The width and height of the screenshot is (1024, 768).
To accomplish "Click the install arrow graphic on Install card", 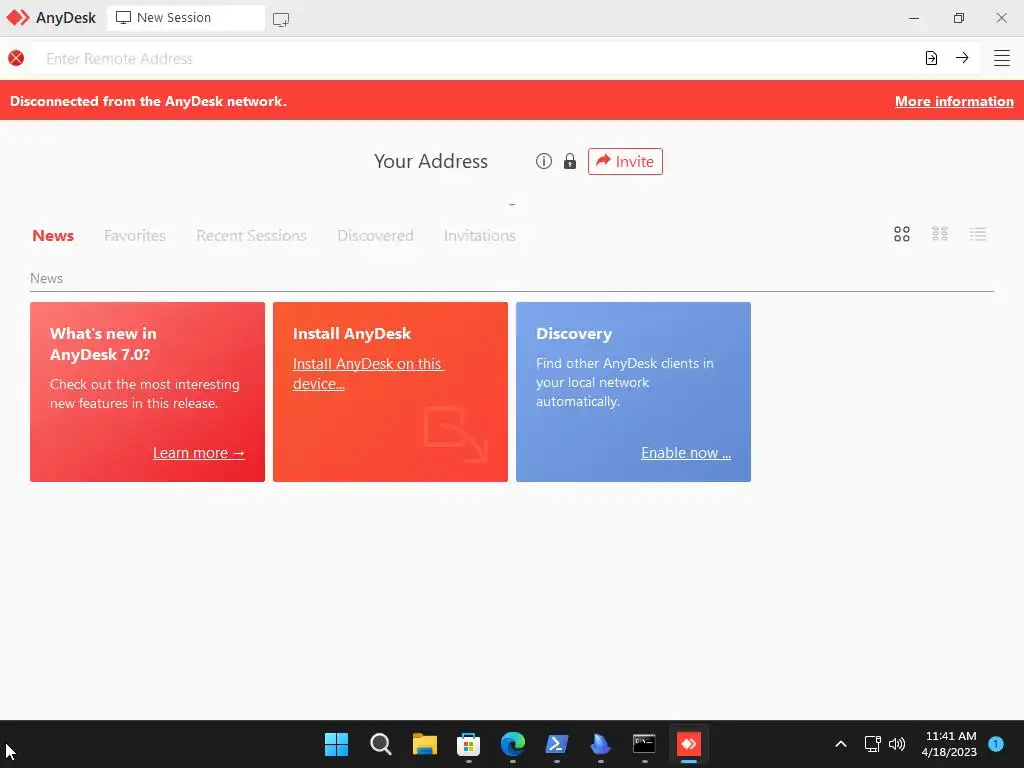I will (456, 434).
